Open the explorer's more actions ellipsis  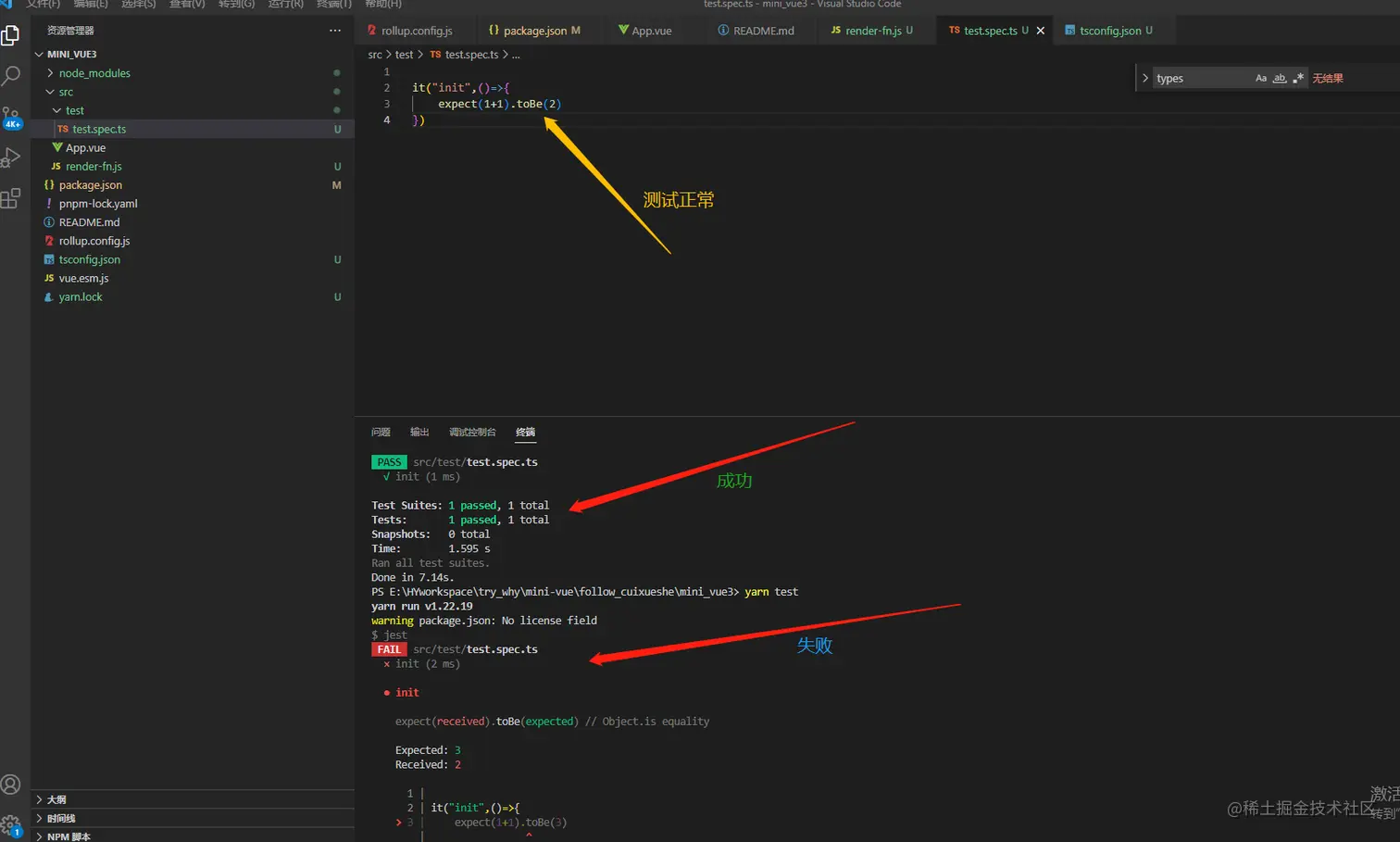(x=334, y=31)
